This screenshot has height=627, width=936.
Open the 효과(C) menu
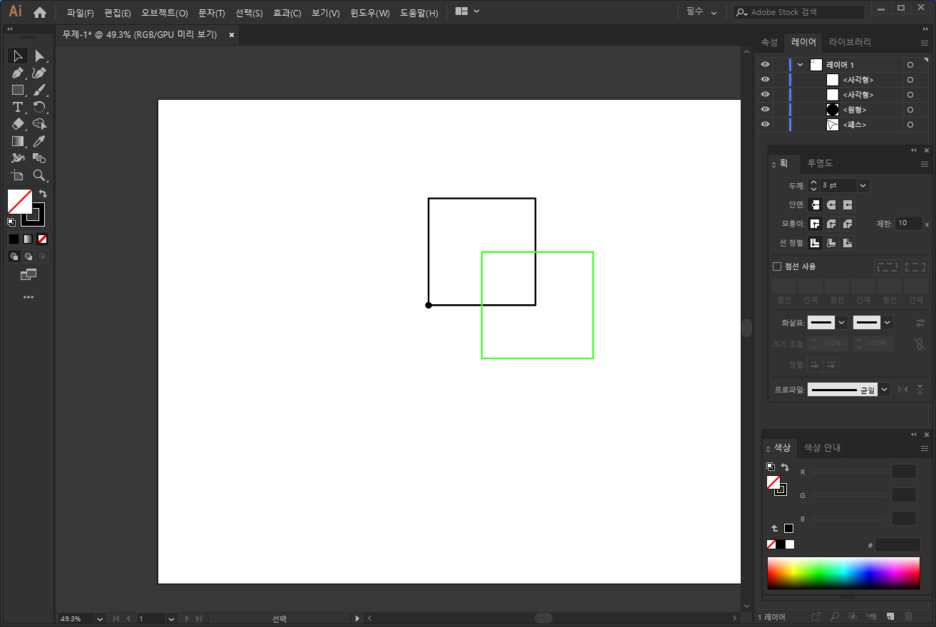pyautogui.click(x=287, y=13)
